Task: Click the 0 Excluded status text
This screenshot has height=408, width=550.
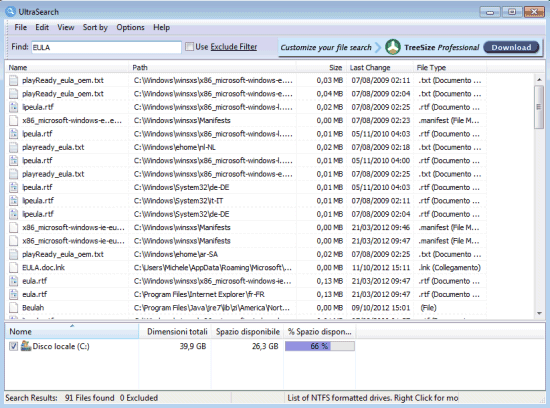Action: (x=139, y=398)
